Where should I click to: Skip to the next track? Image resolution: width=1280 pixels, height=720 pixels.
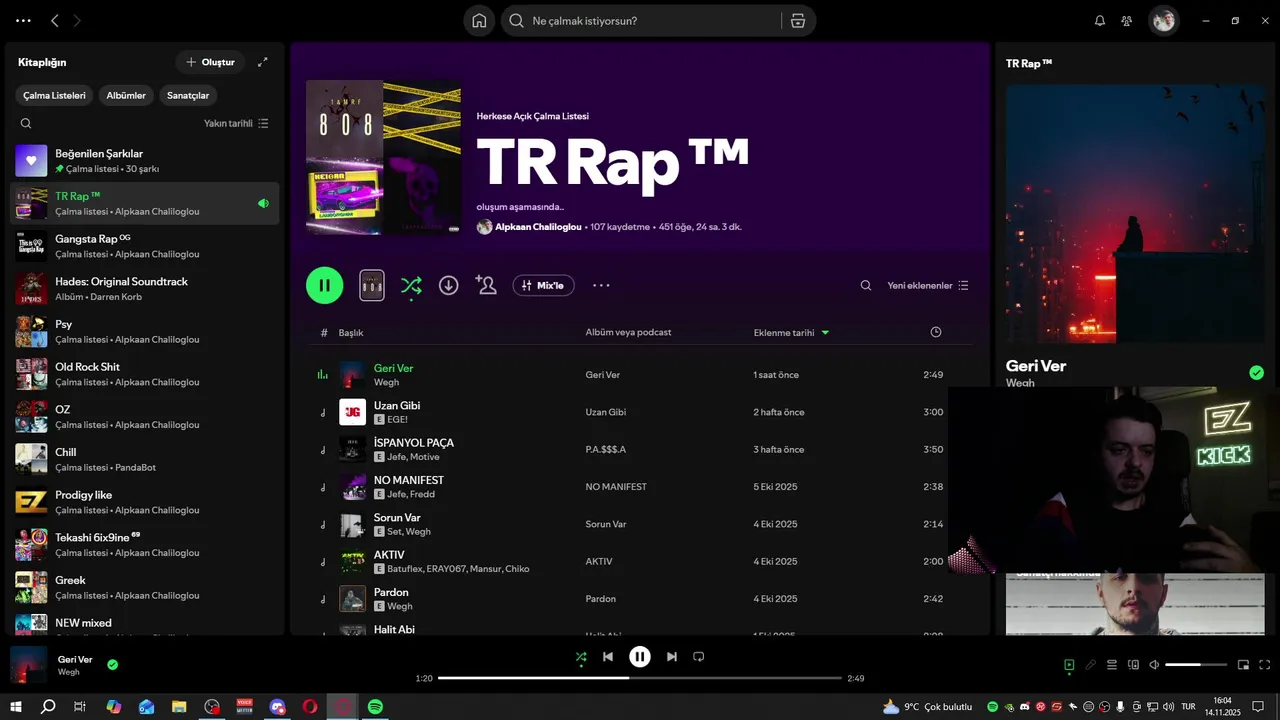[672, 657]
